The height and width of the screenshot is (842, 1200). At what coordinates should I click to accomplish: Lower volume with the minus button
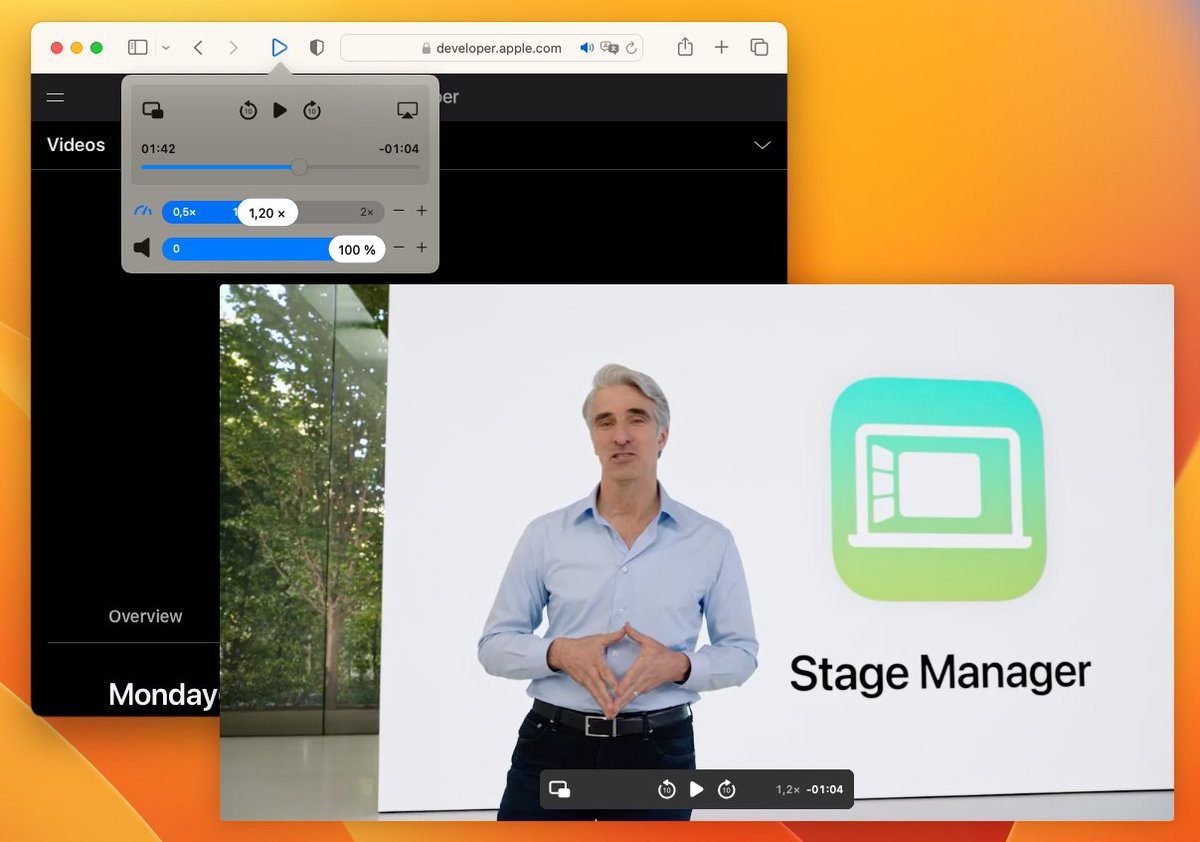[399, 248]
